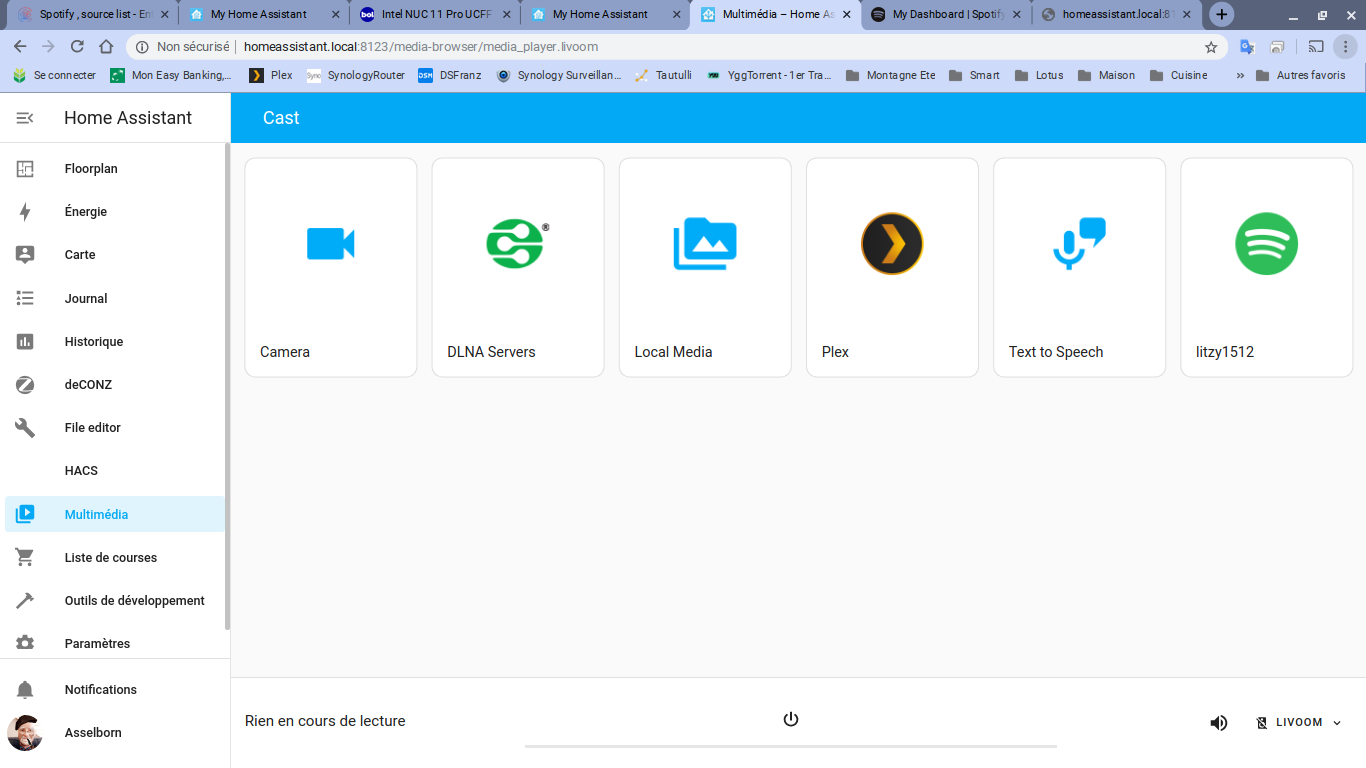This screenshot has height=768, width=1366.
Task: Close the Multimédia browser tab
Action: click(848, 14)
